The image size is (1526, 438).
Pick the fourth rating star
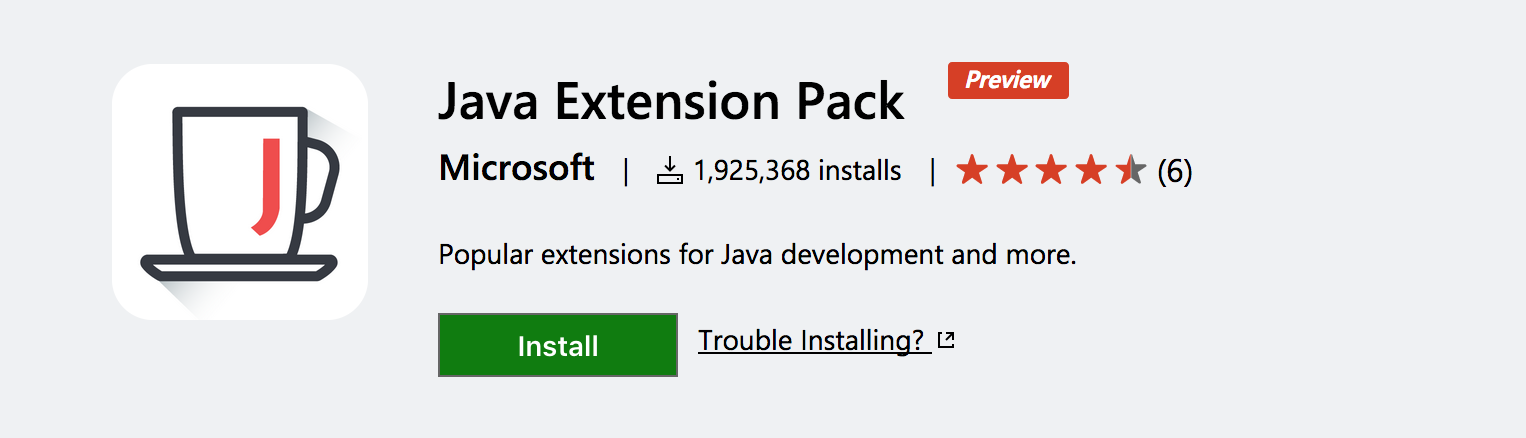[x=1091, y=171]
